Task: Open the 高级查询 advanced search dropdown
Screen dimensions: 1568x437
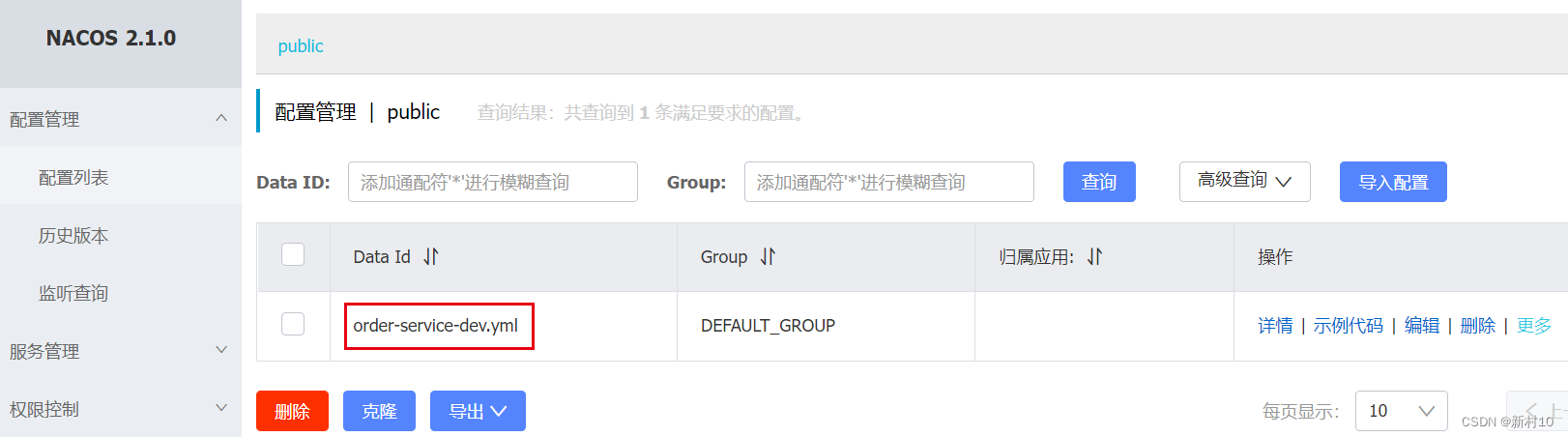Action: coord(1244,181)
